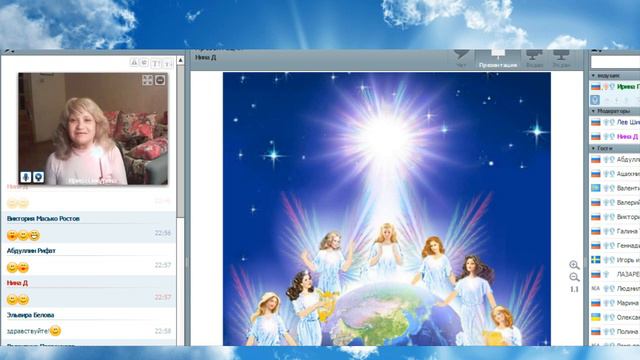Select guest Абдуллин in participants list
The height and width of the screenshot is (360, 640).
[x=615, y=160]
